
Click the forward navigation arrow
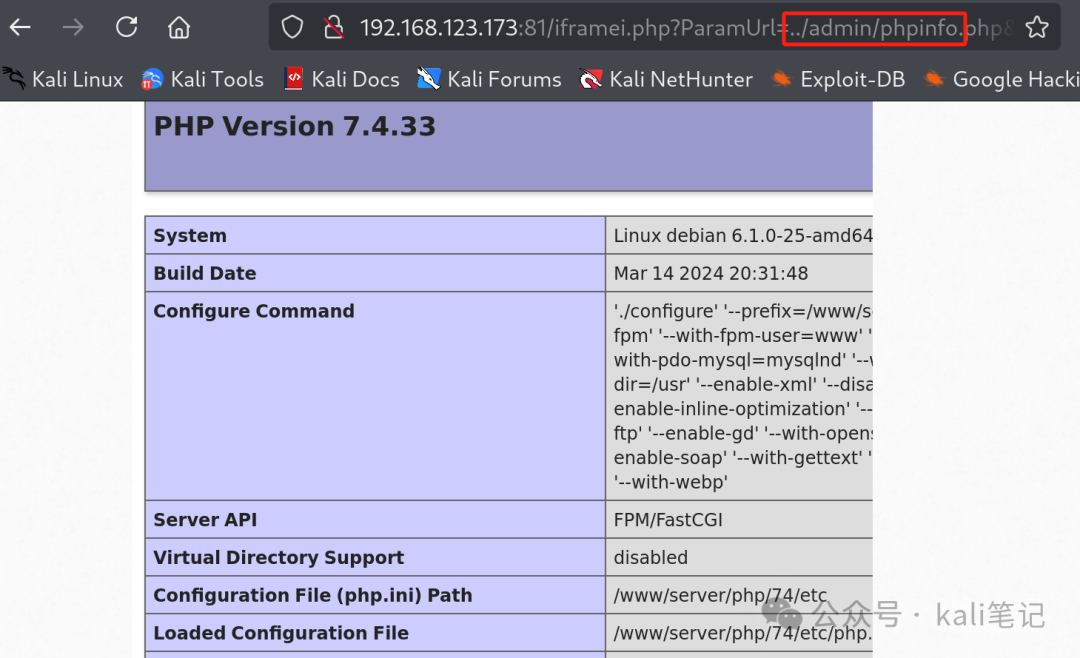coord(72,27)
